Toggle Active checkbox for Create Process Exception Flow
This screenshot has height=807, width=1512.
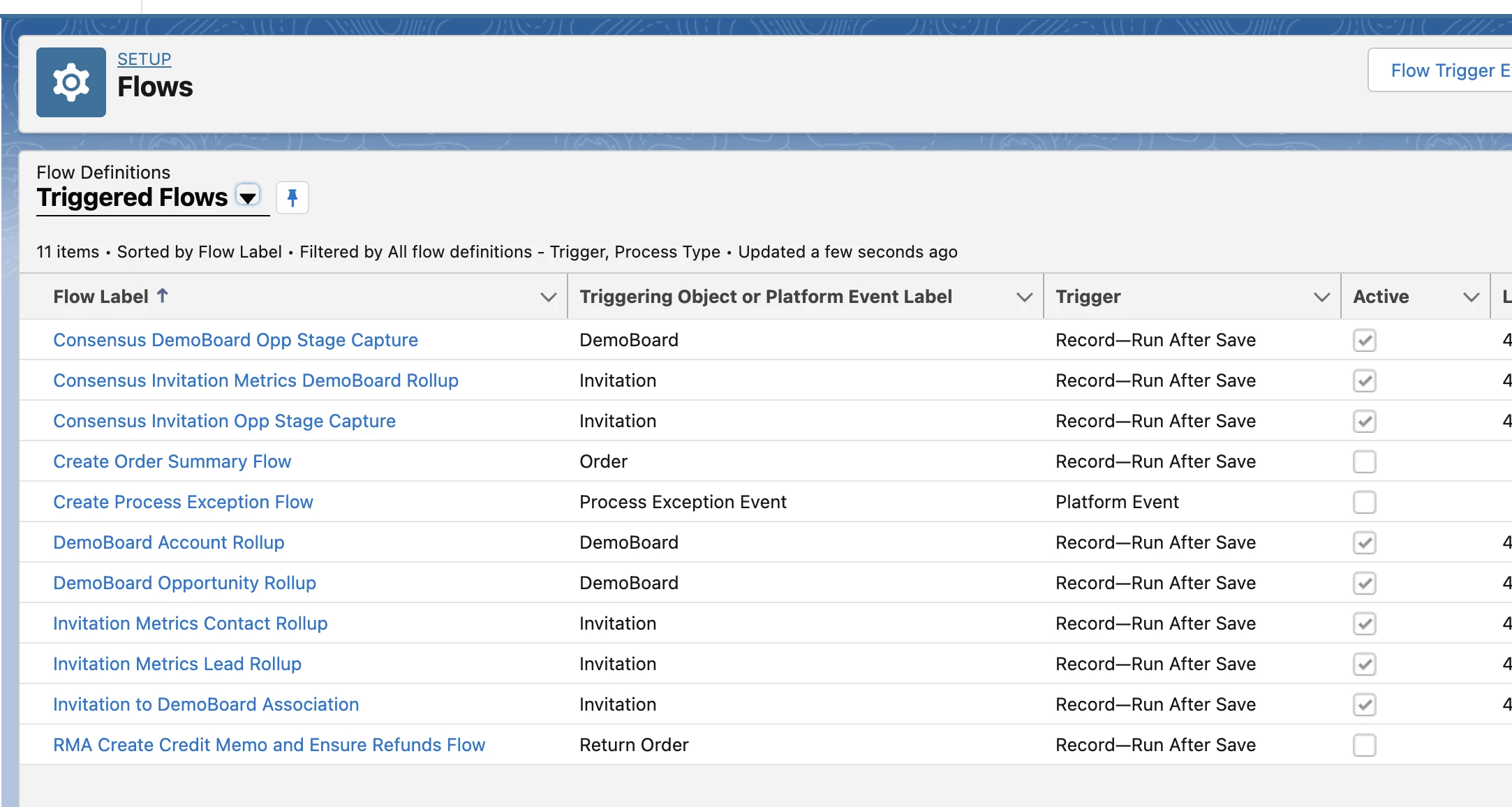1364,502
